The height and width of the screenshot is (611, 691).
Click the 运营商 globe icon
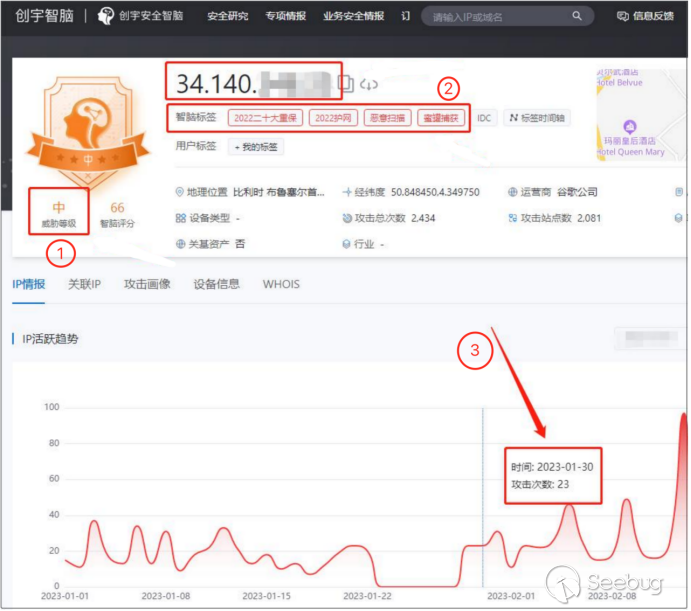[514, 192]
